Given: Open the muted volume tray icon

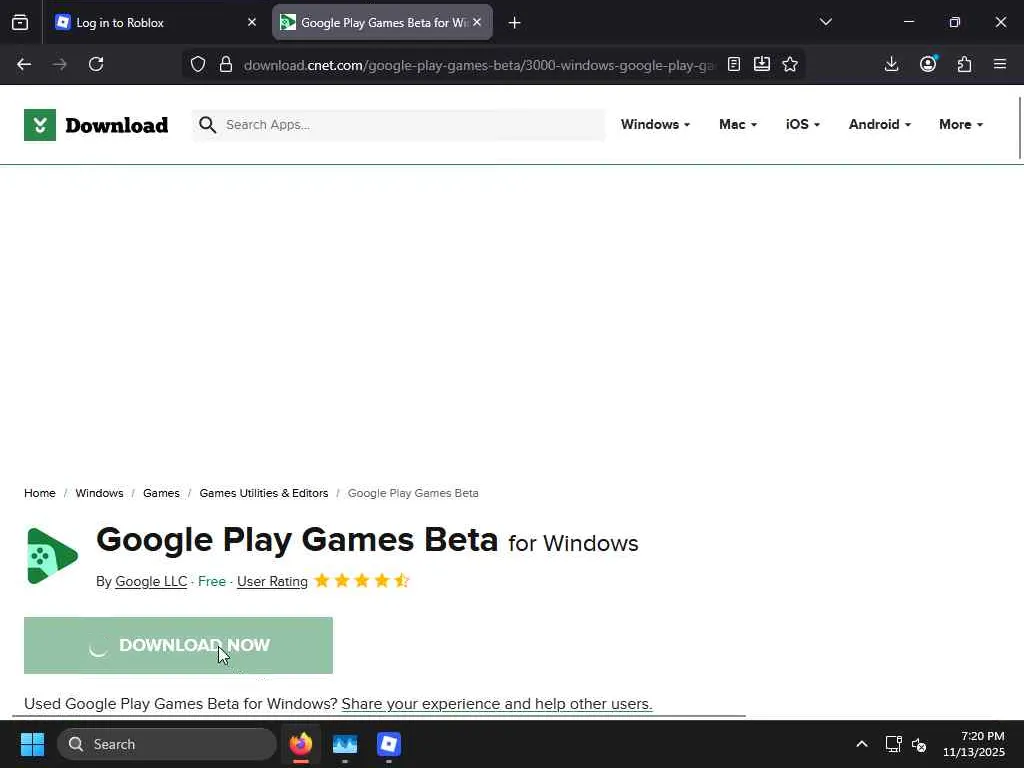Looking at the screenshot, I should point(919,744).
